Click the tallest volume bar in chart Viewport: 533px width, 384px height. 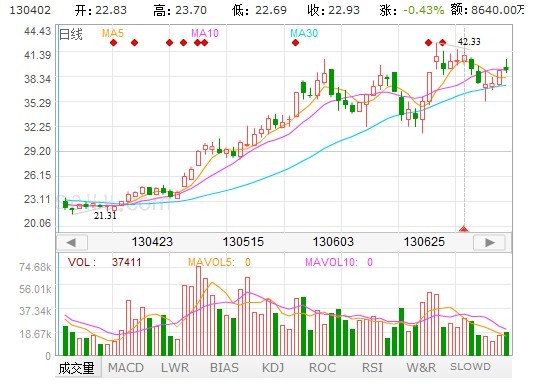click(199, 311)
